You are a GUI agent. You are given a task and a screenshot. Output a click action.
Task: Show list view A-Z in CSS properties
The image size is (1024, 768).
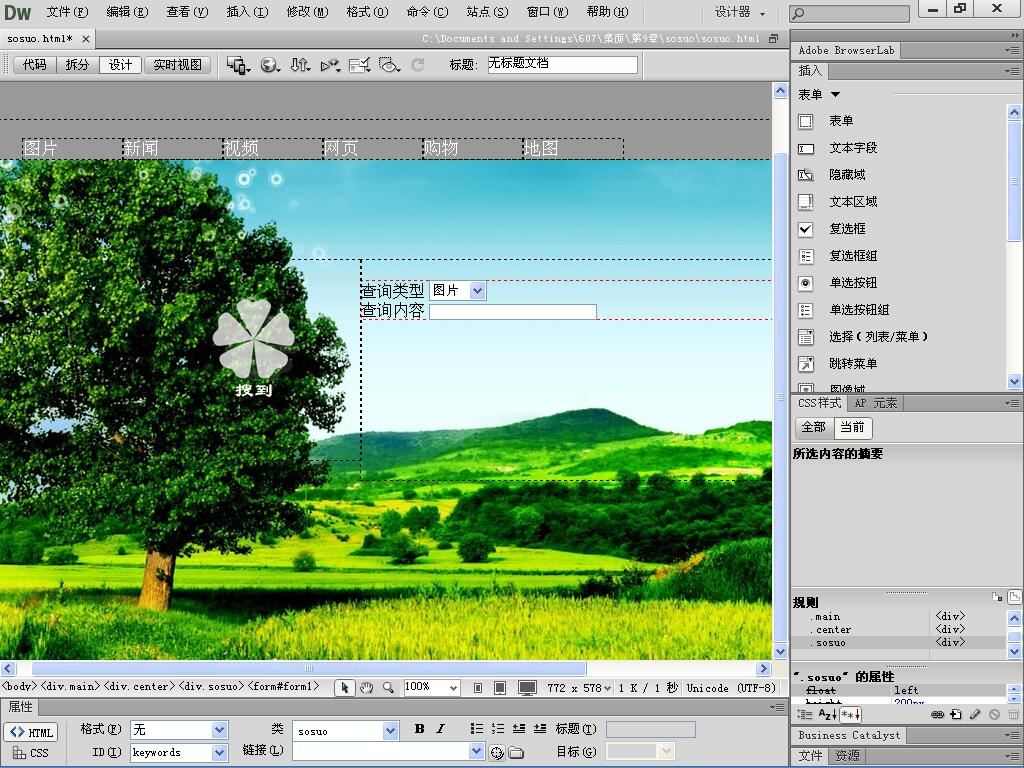[x=827, y=714]
